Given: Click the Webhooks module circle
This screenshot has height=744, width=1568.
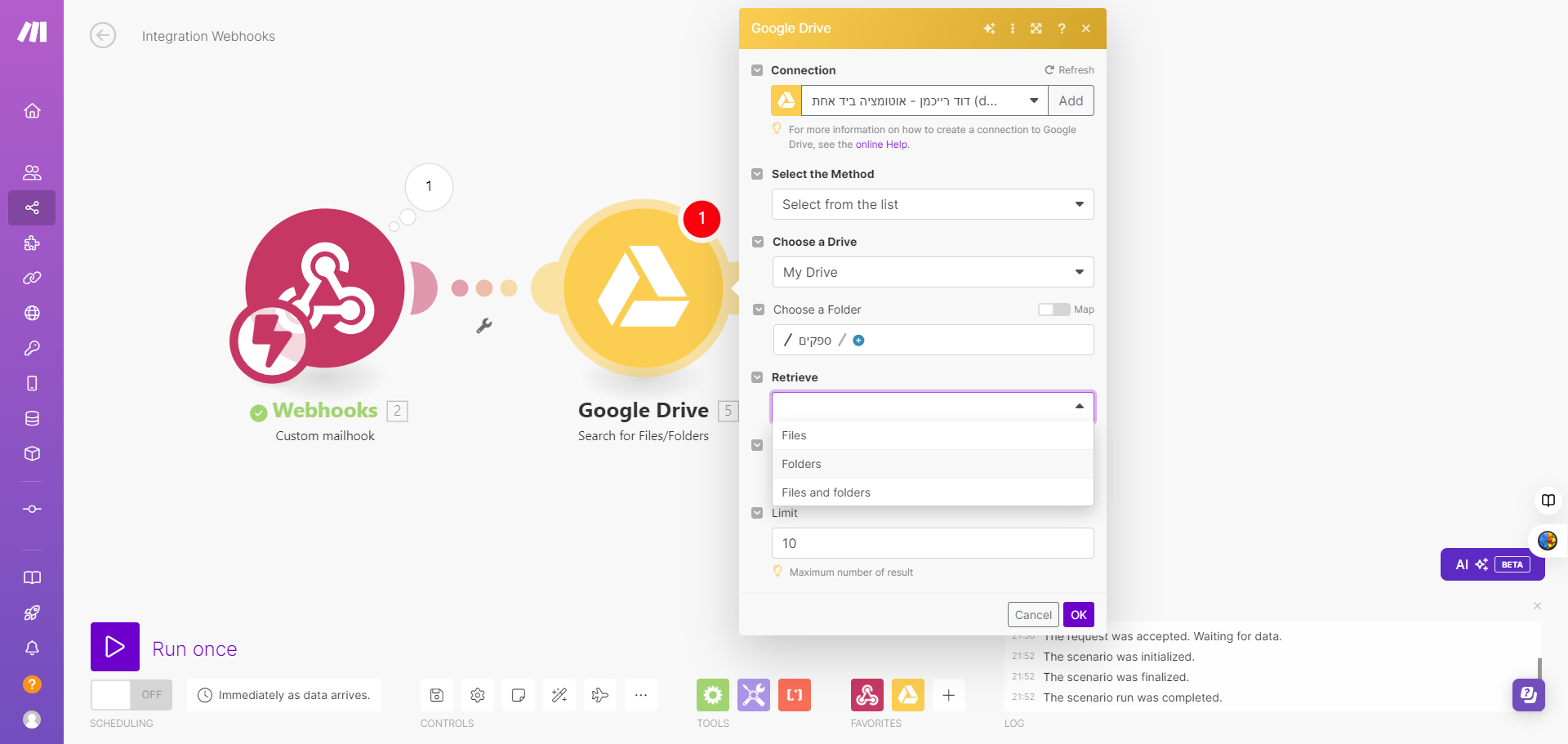Looking at the screenshot, I should [324, 288].
